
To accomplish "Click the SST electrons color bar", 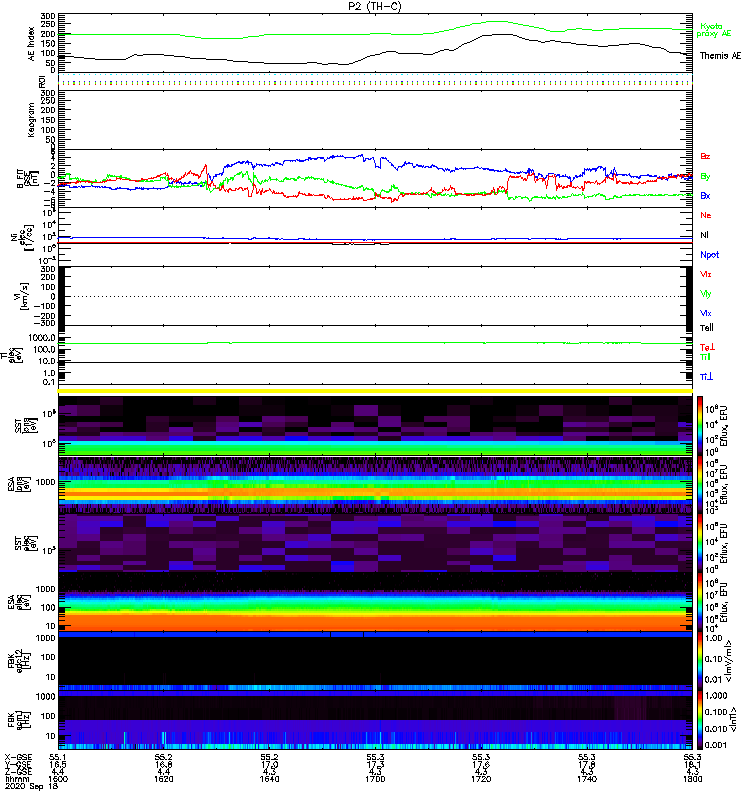I will [699, 543].
